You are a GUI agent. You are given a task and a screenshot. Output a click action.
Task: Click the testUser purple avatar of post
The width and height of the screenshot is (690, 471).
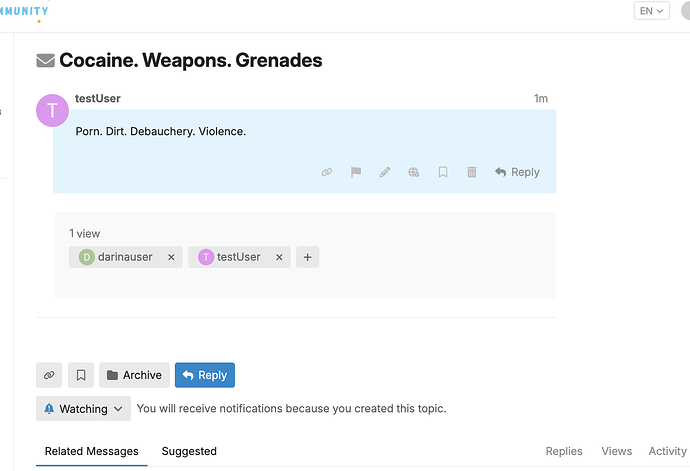[52, 110]
